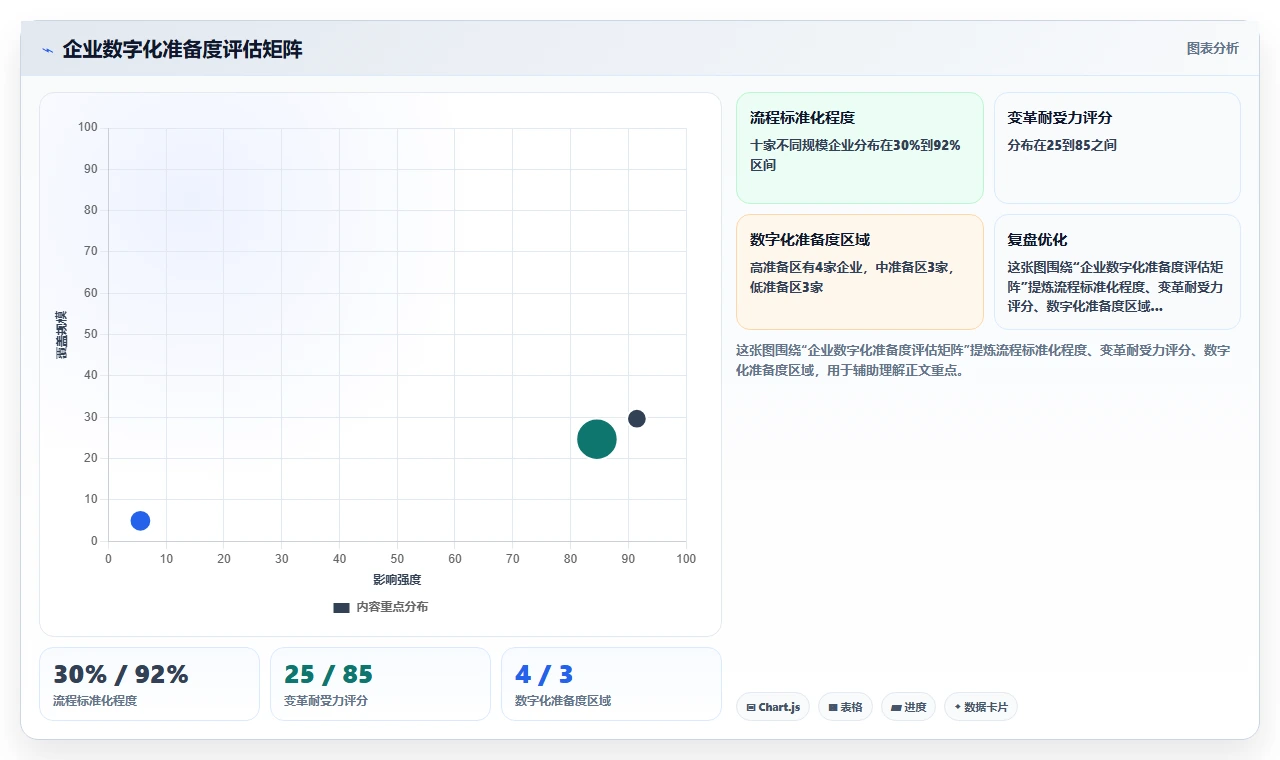Open the 复盘优化 card

click(1117, 271)
